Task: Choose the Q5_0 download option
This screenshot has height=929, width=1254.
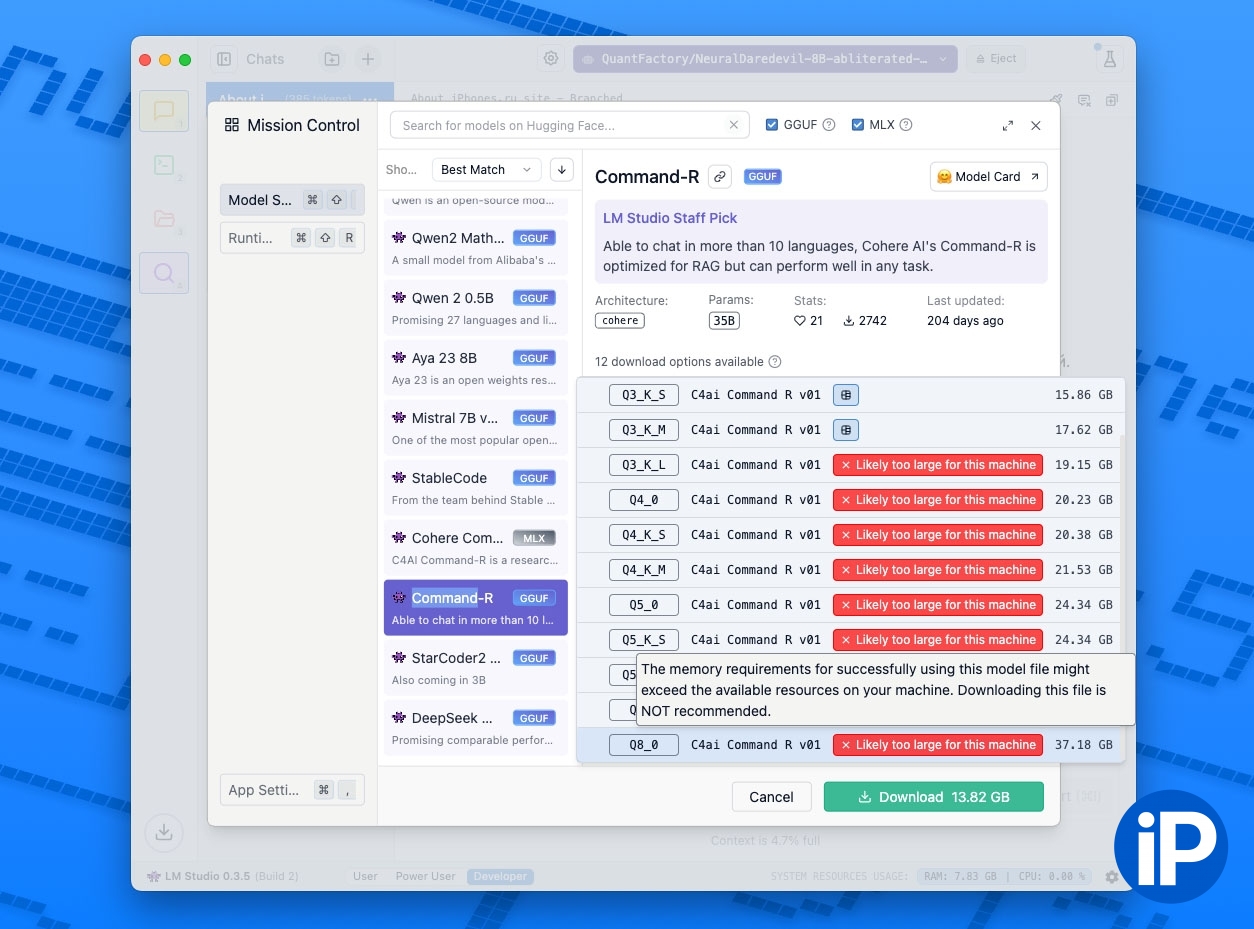Action: click(851, 605)
